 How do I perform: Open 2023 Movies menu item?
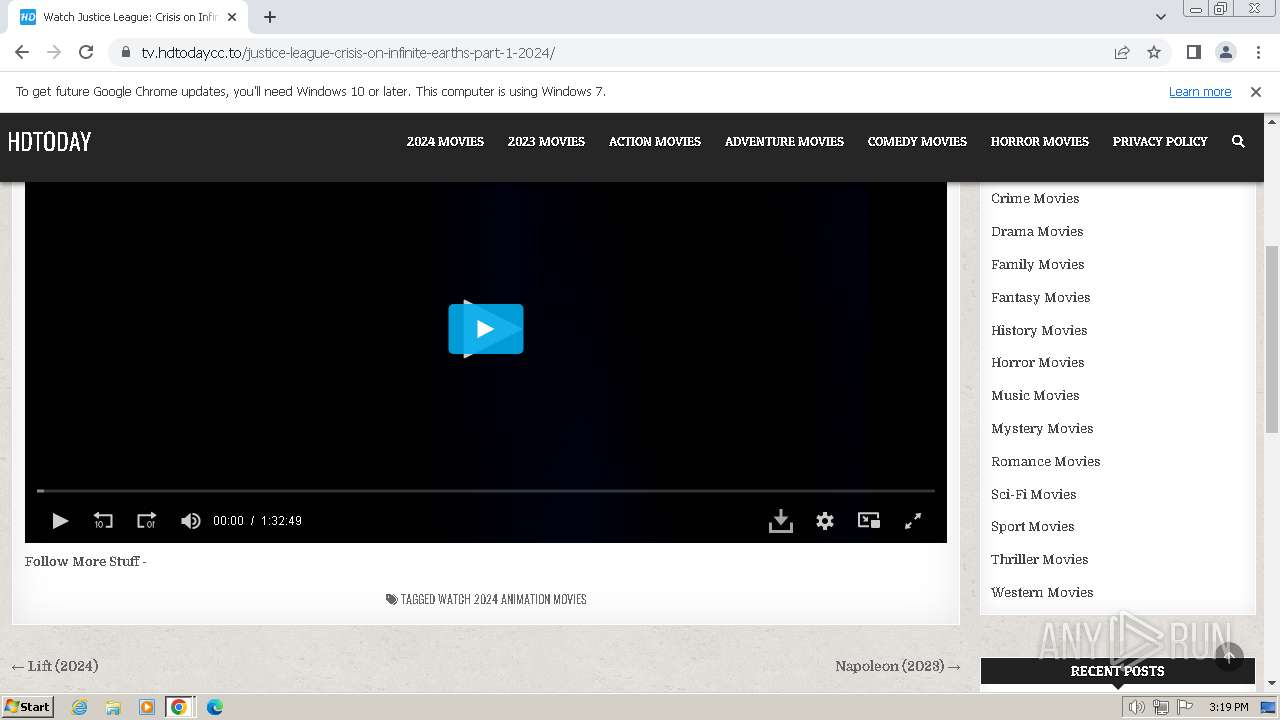click(x=546, y=142)
